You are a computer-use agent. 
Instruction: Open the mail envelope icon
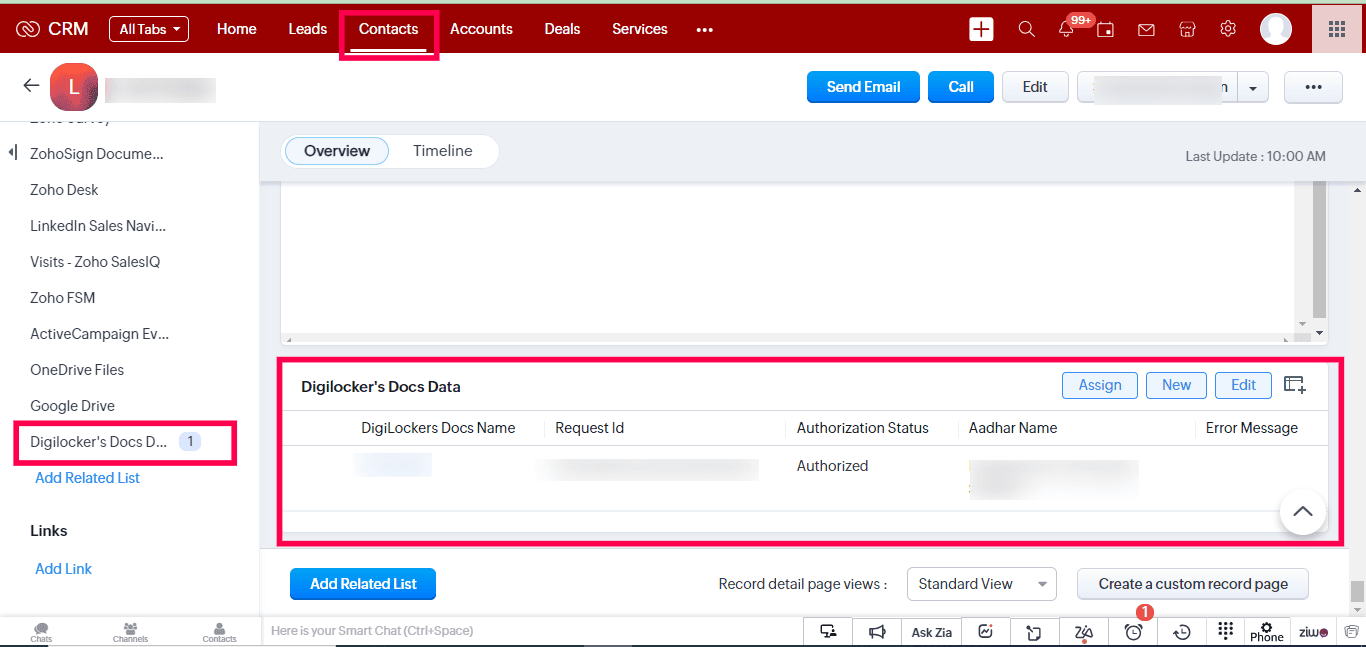pos(1147,29)
